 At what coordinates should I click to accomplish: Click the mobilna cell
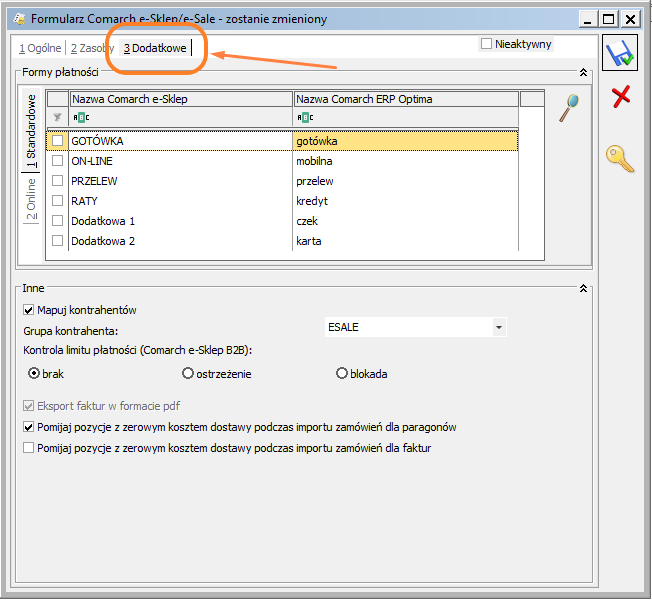[405, 161]
